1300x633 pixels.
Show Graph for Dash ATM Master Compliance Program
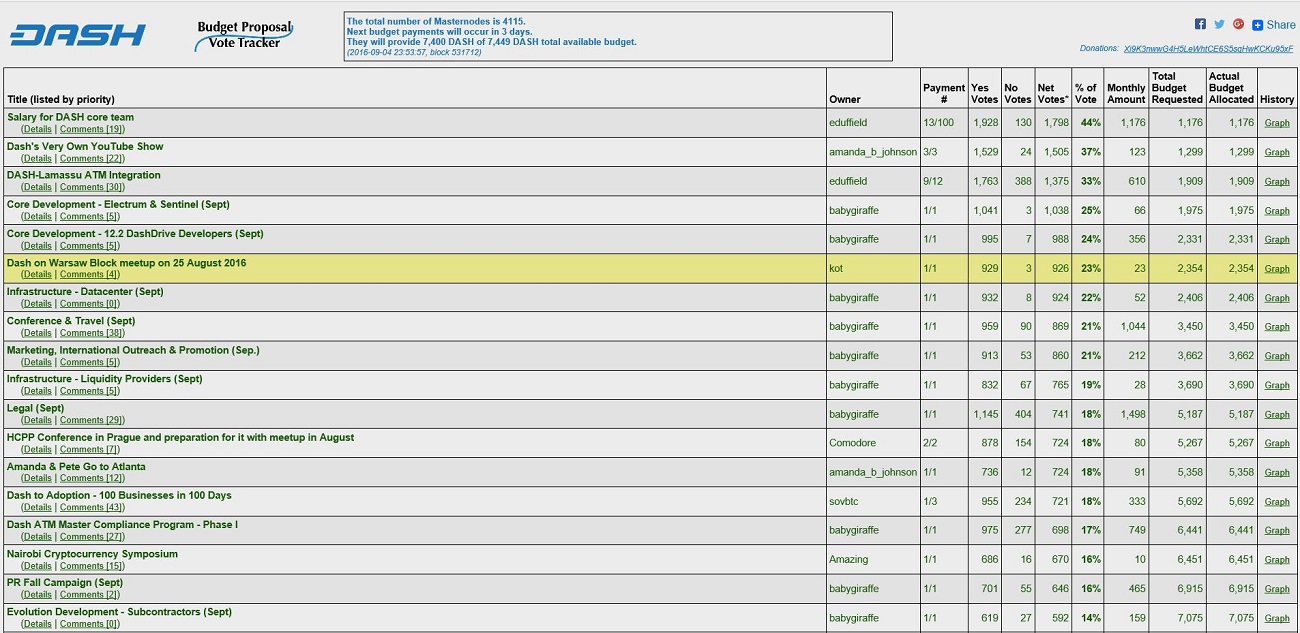point(1277,530)
